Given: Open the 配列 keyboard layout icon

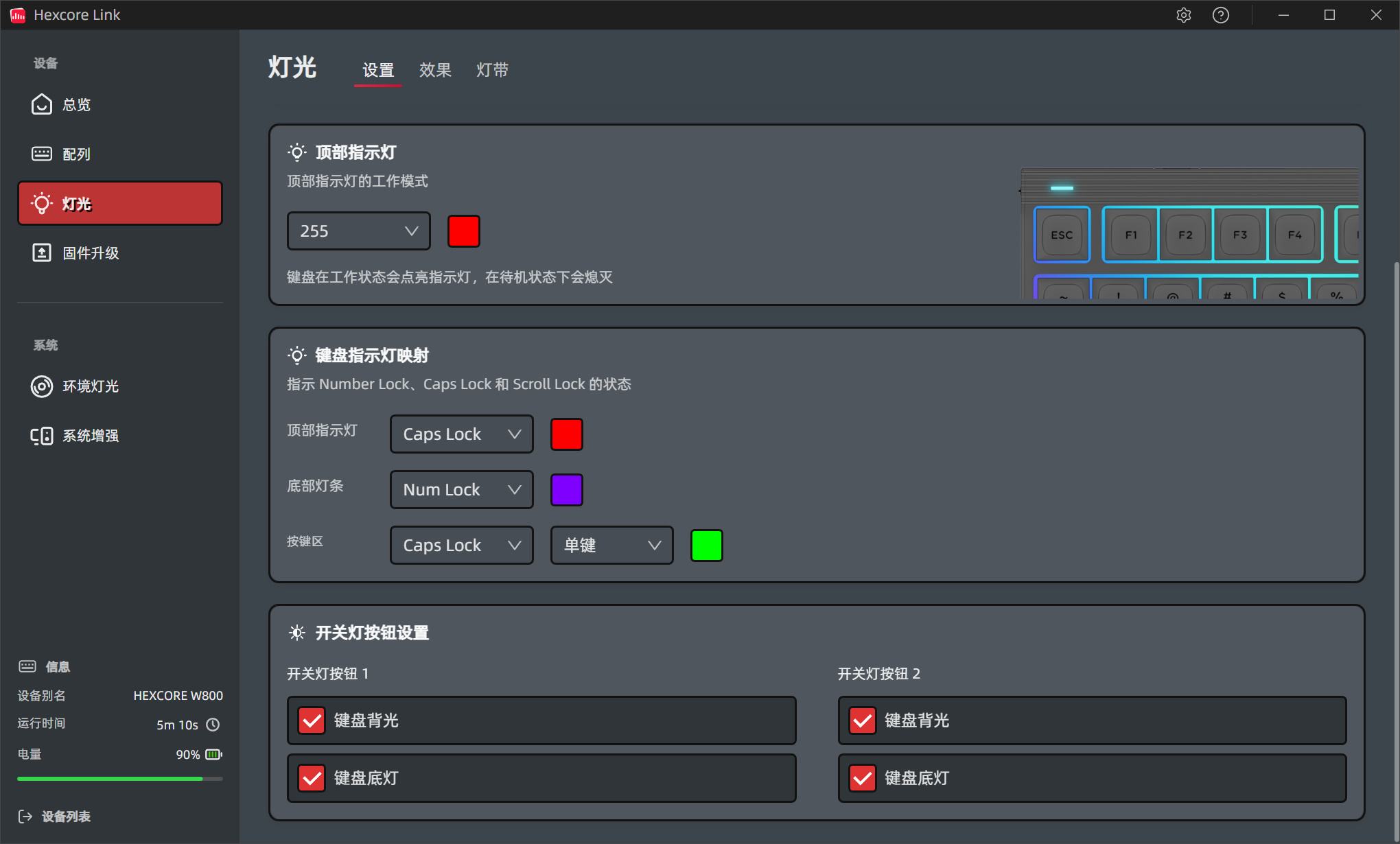Looking at the screenshot, I should click(41, 154).
